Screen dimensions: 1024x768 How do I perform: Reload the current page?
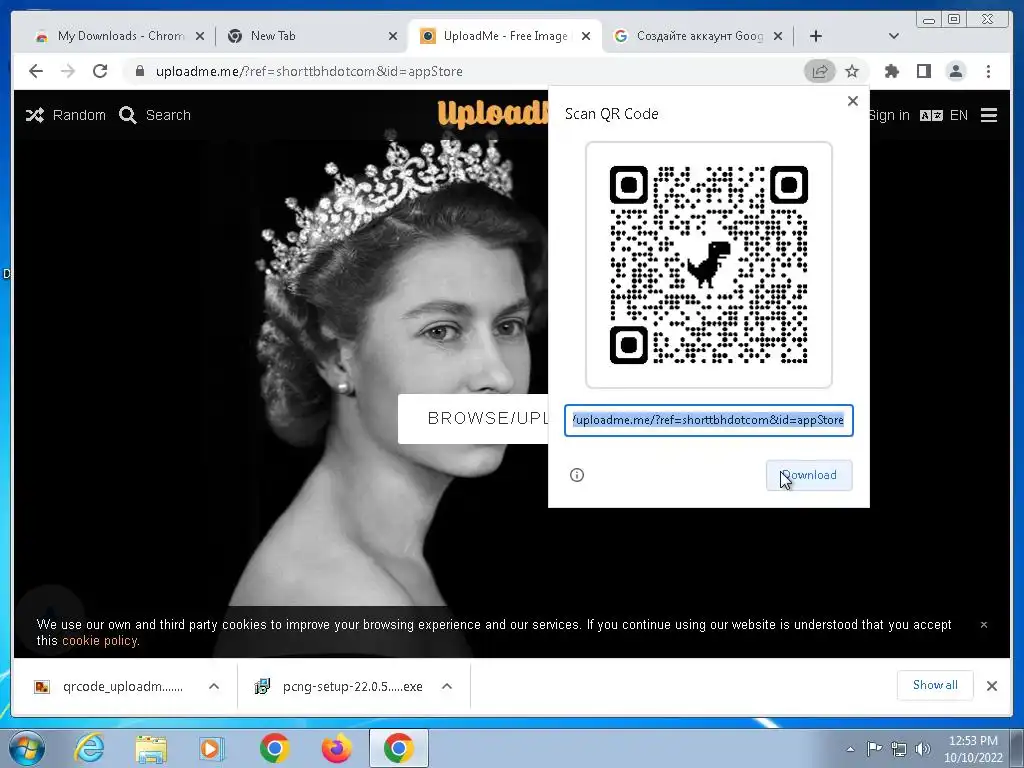pyautogui.click(x=100, y=71)
